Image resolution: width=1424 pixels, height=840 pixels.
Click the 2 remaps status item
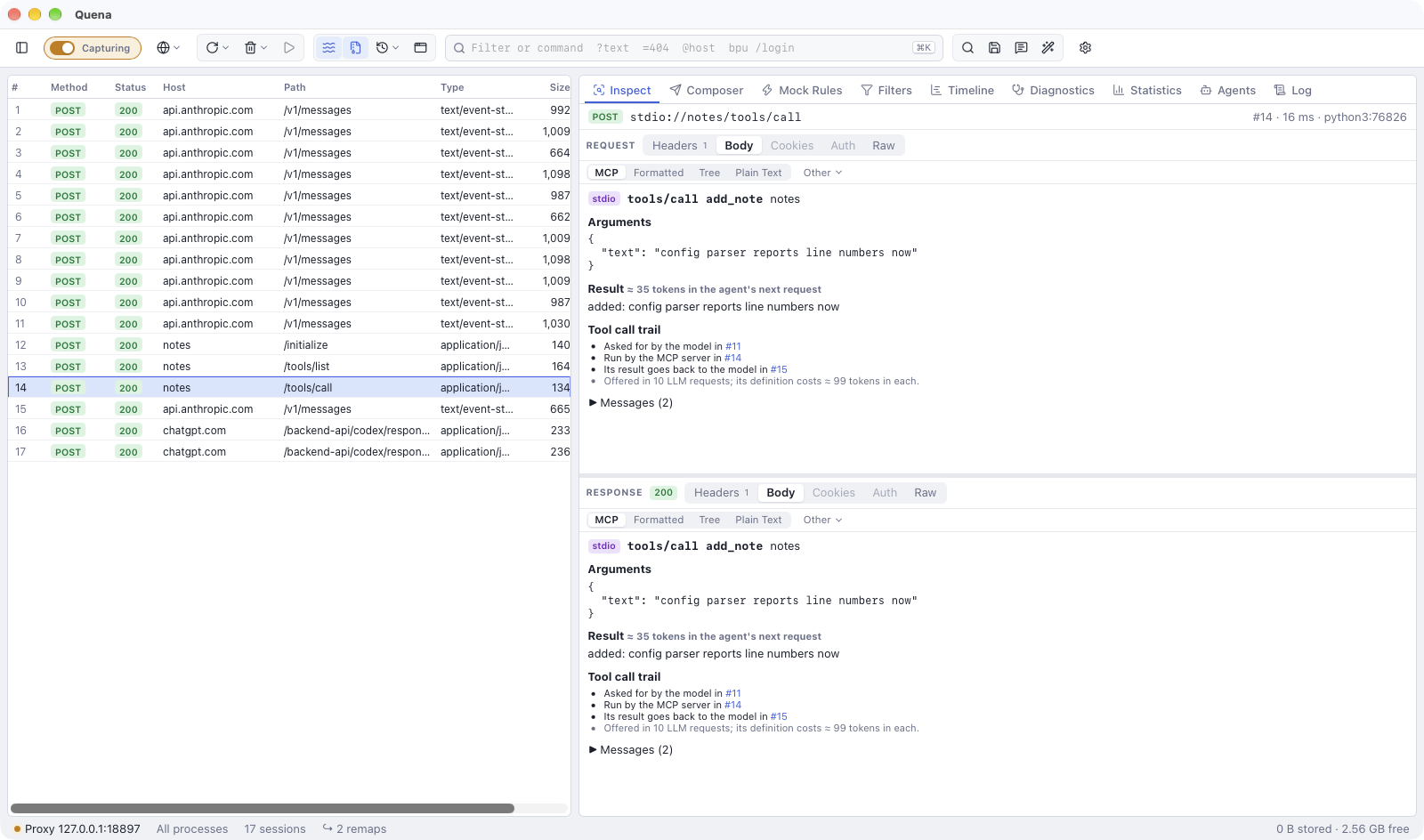[x=354, y=829]
